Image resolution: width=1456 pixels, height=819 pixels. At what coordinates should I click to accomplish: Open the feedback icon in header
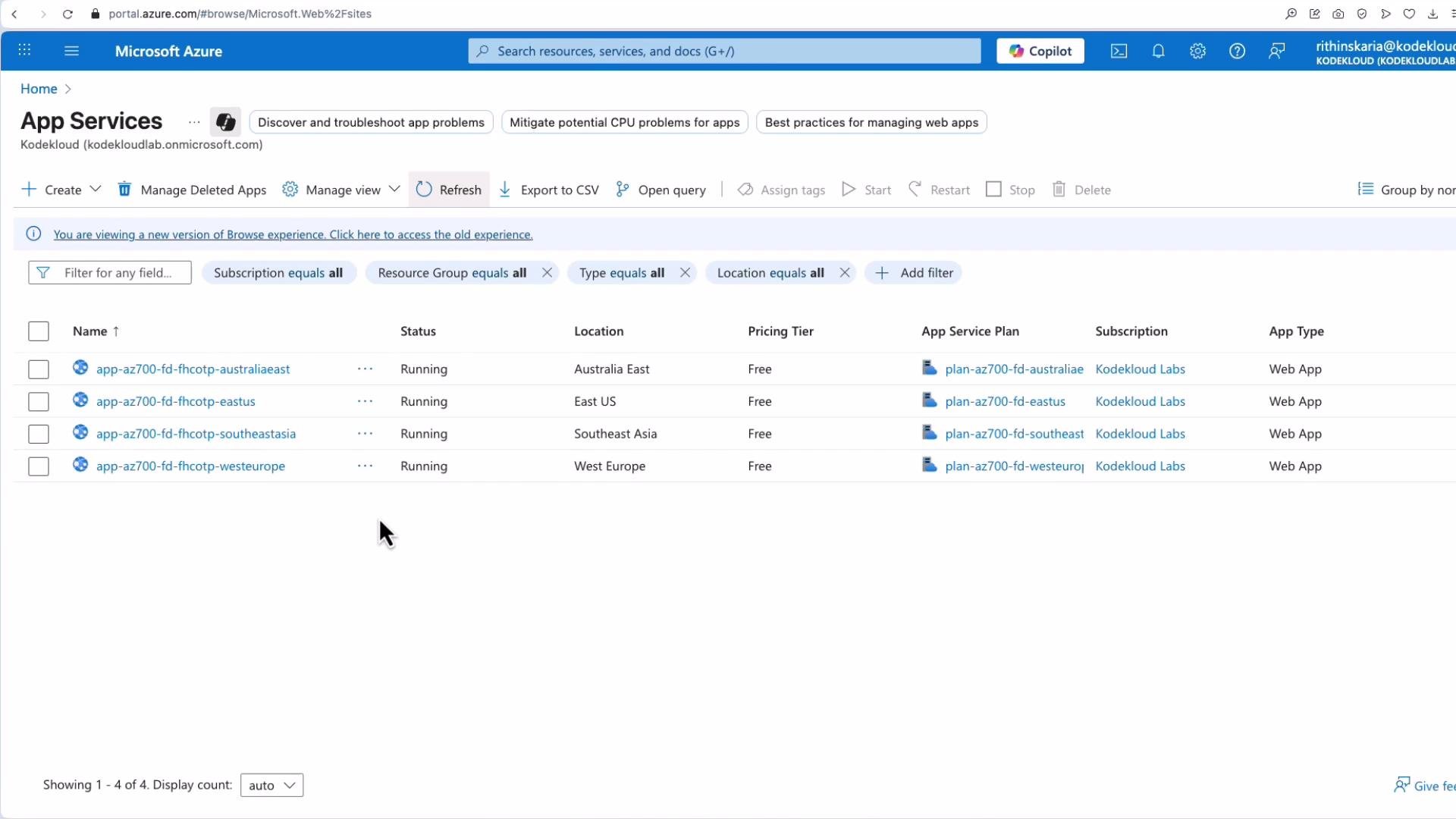coord(1277,51)
